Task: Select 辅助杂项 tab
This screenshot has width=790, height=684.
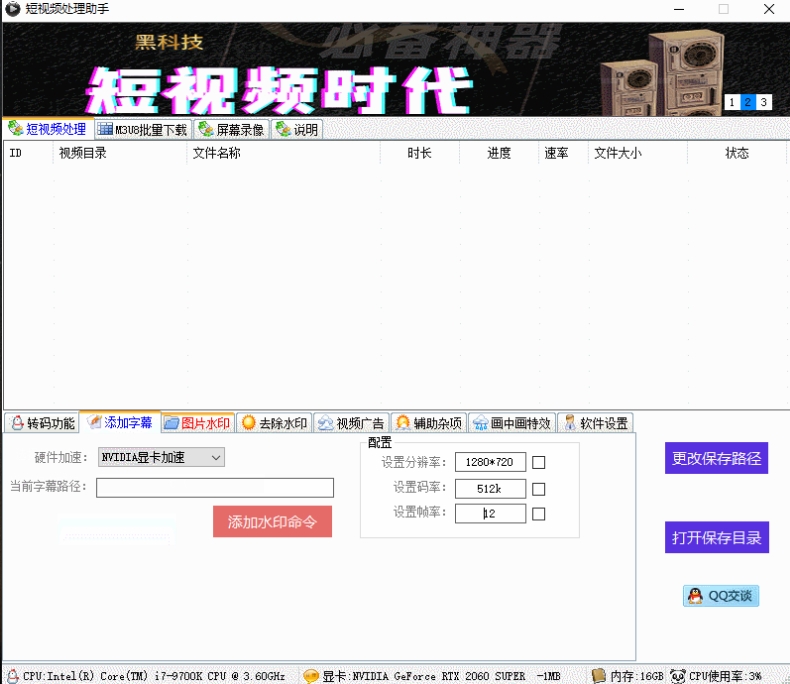Action: [x=429, y=423]
